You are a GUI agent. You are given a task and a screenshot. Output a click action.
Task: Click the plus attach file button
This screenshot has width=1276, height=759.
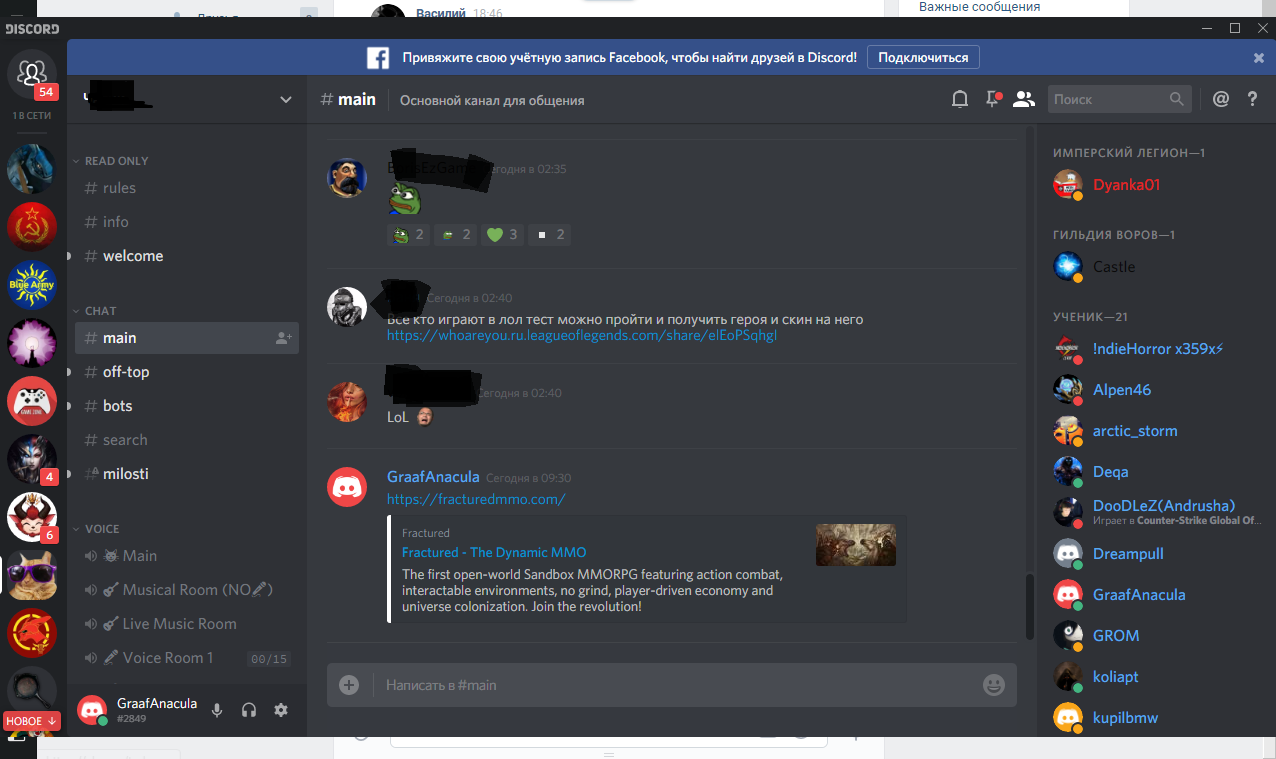348,685
